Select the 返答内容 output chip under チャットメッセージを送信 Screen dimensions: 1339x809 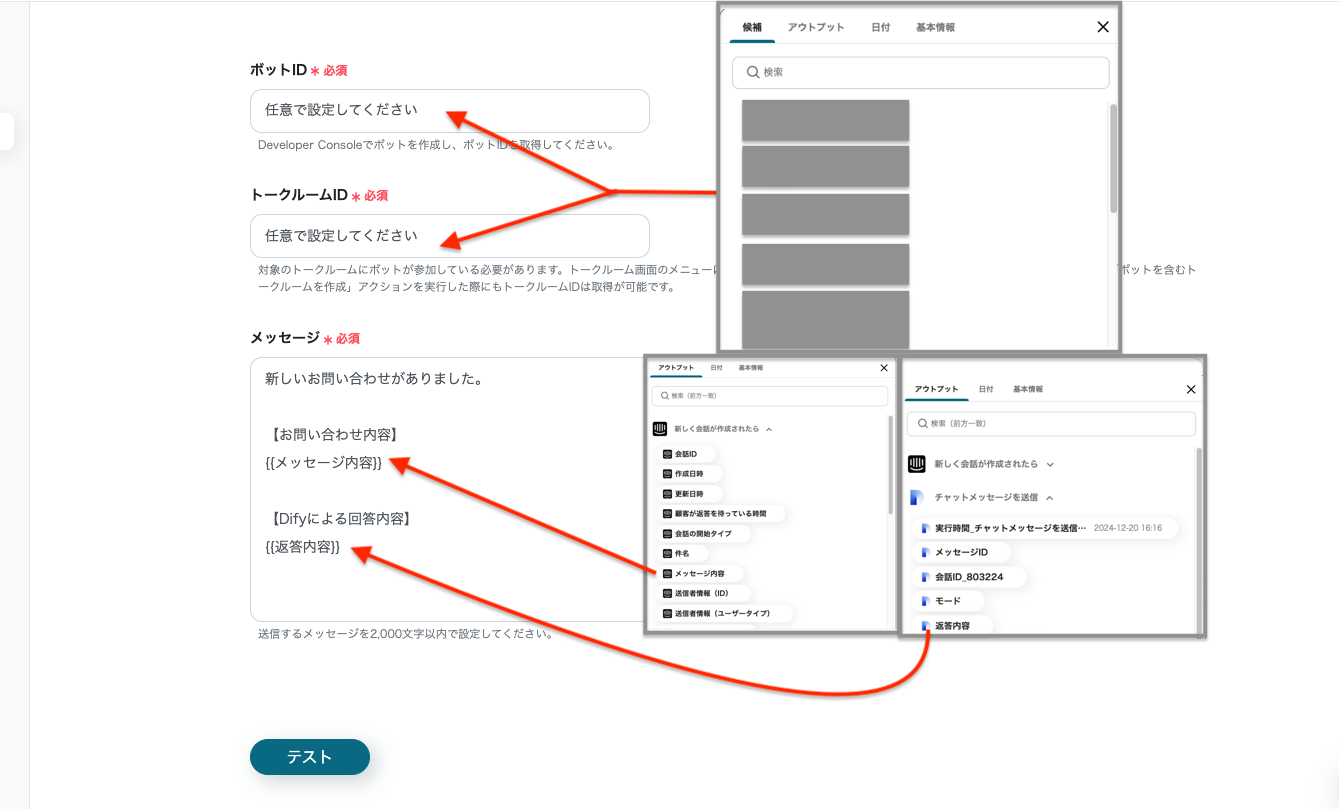pos(954,626)
